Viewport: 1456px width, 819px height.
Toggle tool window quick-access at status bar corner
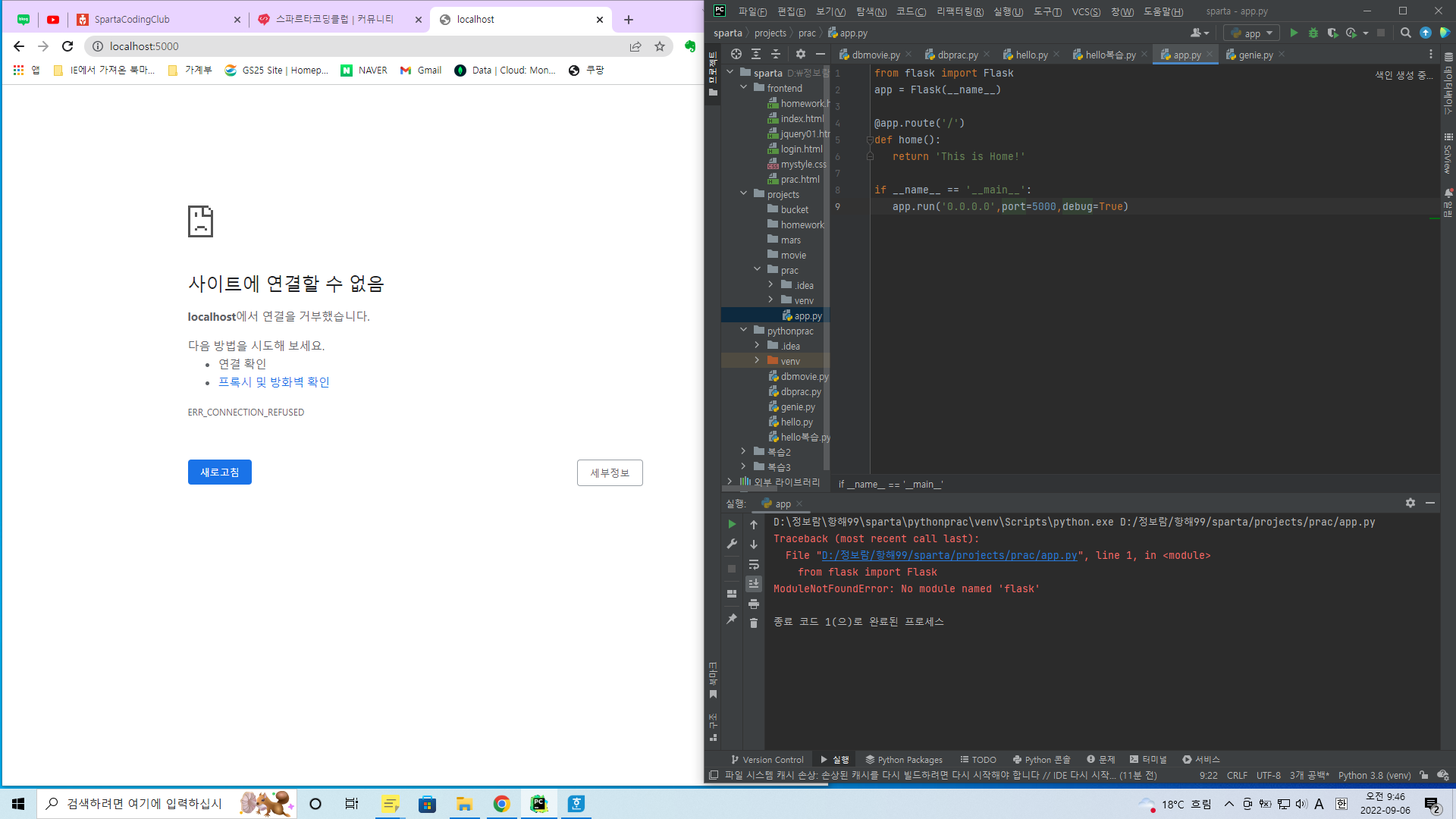click(714, 775)
